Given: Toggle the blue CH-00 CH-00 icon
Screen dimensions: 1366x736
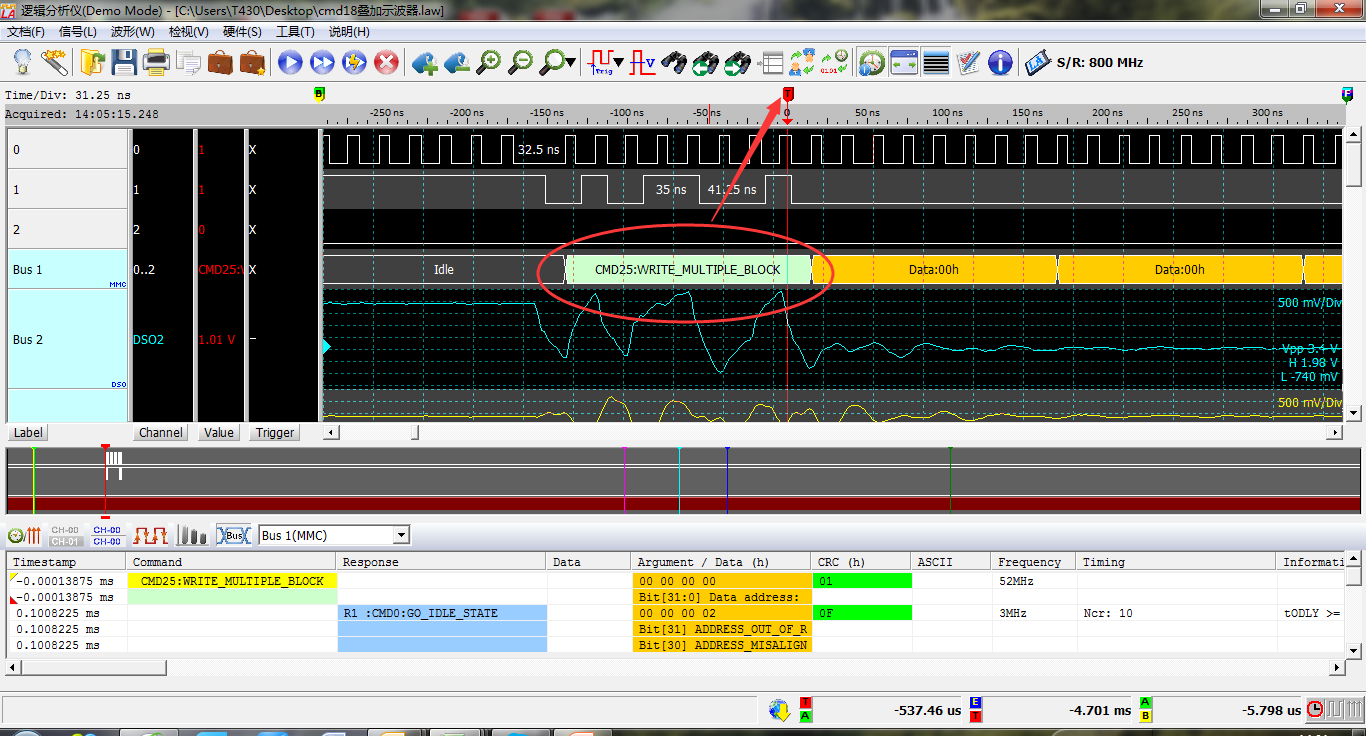Looking at the screenshot, I should [x=107, y=535].
